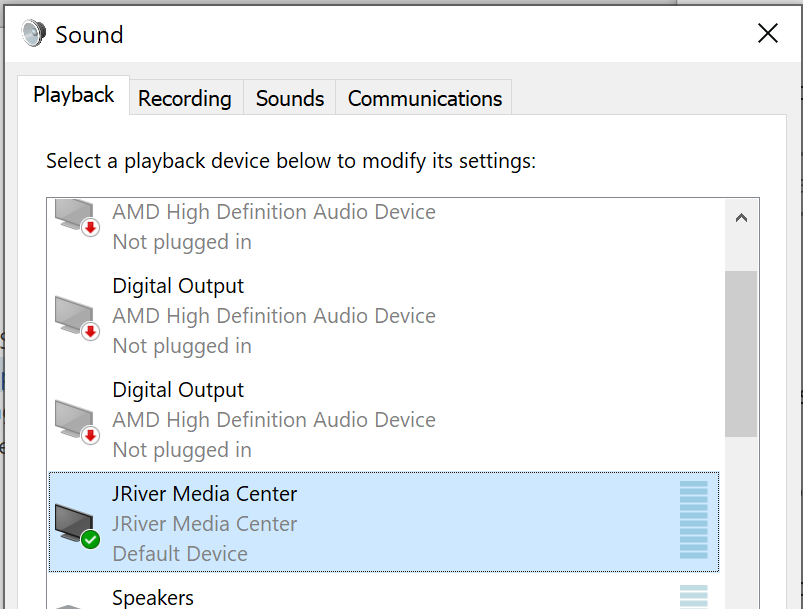Switch to the Playback tab

pyautogui.click(x=73, y=95)
